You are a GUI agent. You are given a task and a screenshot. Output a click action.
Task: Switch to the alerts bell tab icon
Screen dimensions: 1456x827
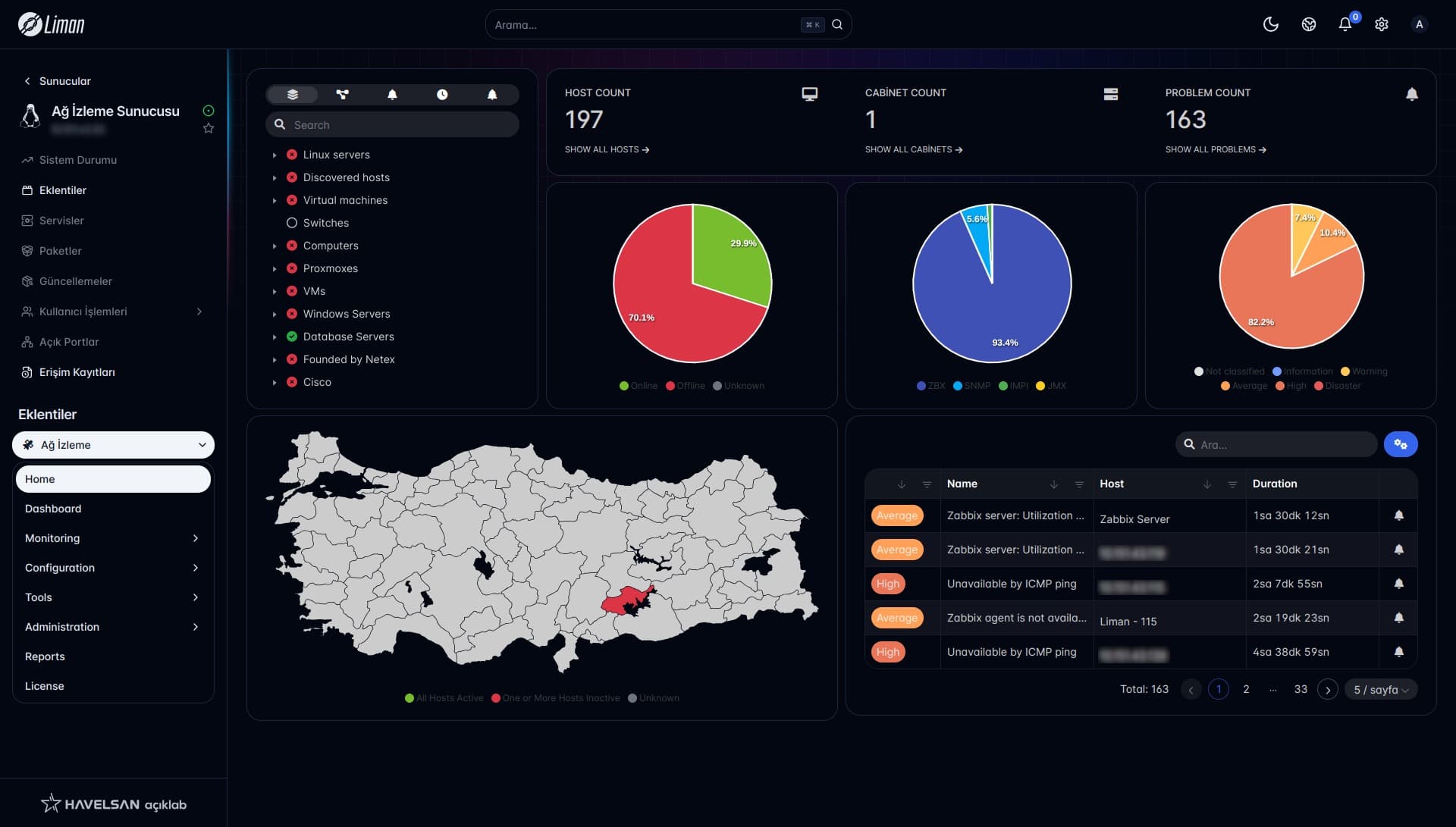[x=392, y=95]
